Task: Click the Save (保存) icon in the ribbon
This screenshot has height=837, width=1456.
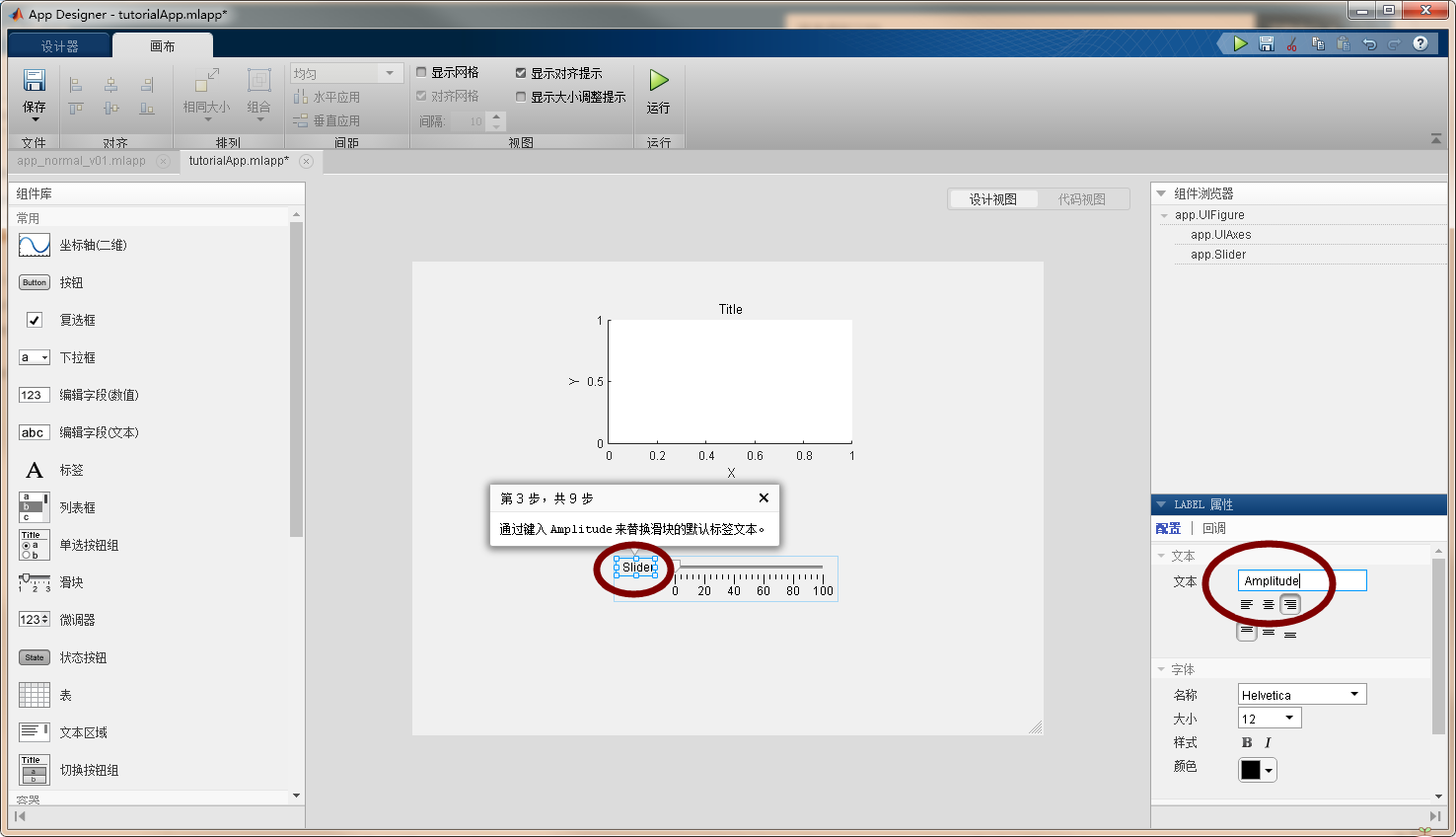Action: 35,81
